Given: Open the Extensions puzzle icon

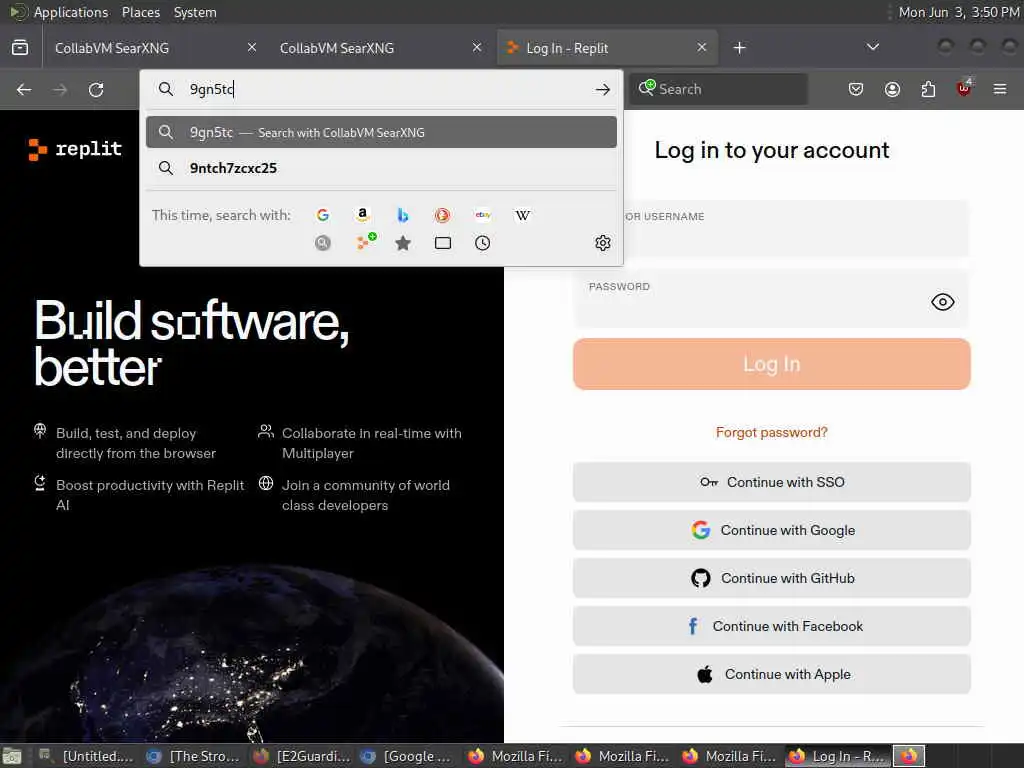Looking at the screenshot, I should click(928, 89).
